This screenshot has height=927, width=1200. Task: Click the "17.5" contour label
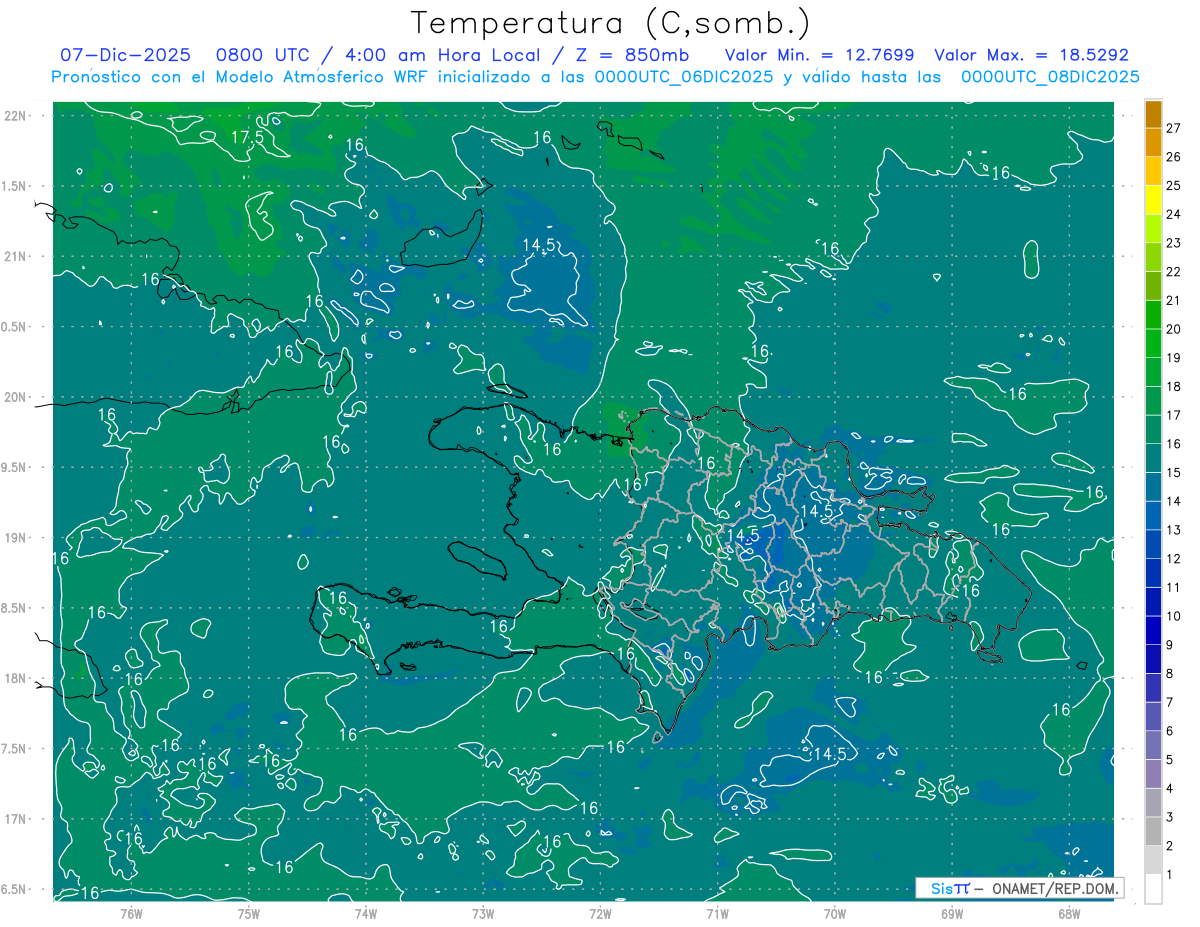tap(247, 137)
